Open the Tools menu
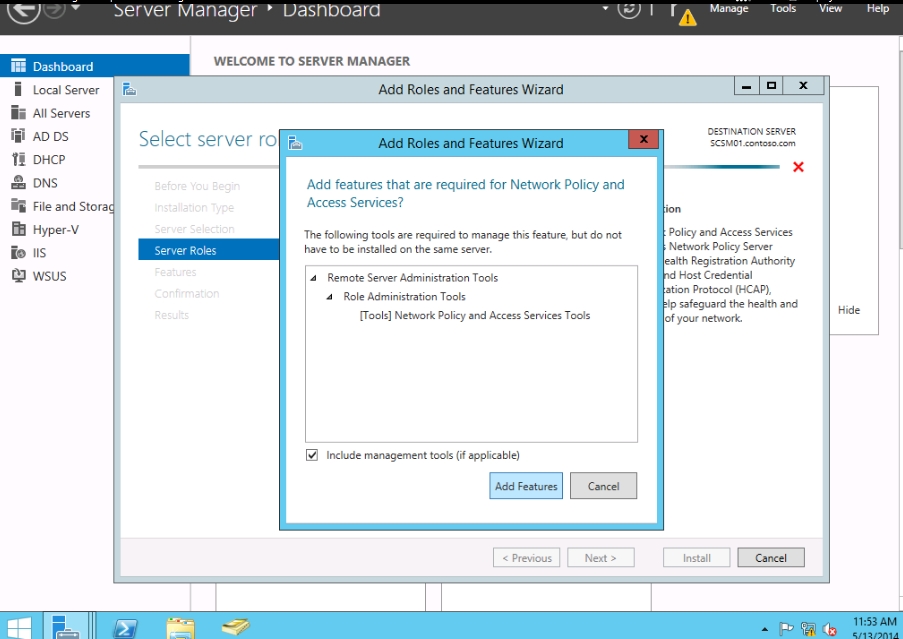The width and height of the screenshot is (903, 639). [783, 9]
